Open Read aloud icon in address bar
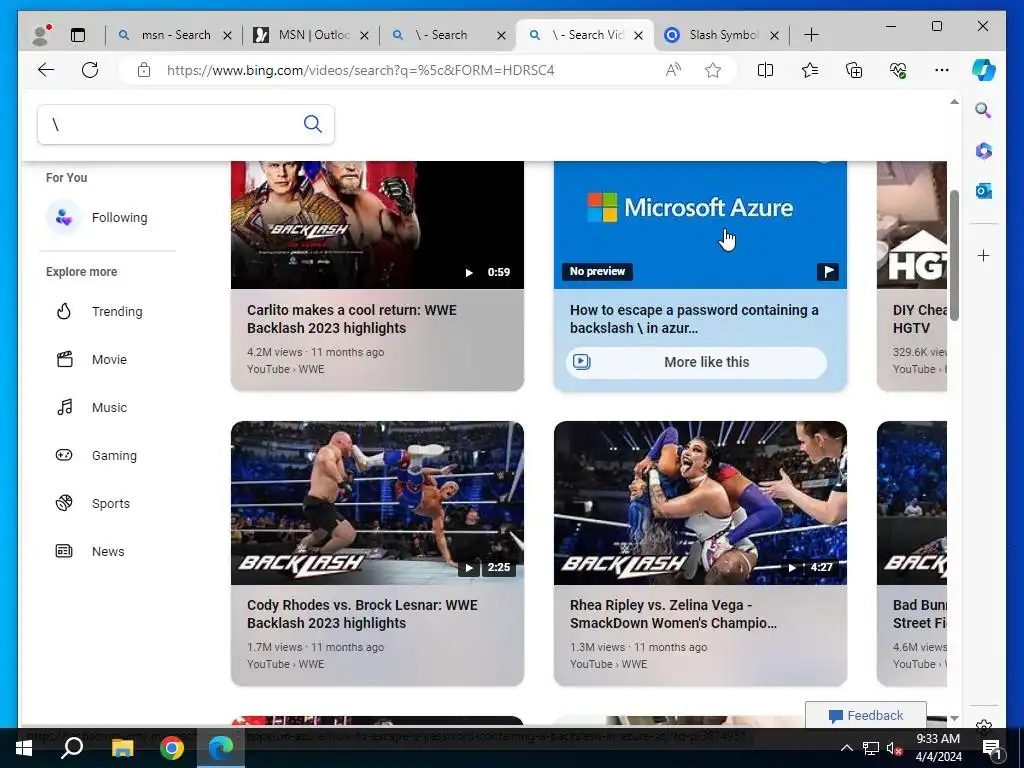This screenshot has height=768, width=1024. pos(673,70)
